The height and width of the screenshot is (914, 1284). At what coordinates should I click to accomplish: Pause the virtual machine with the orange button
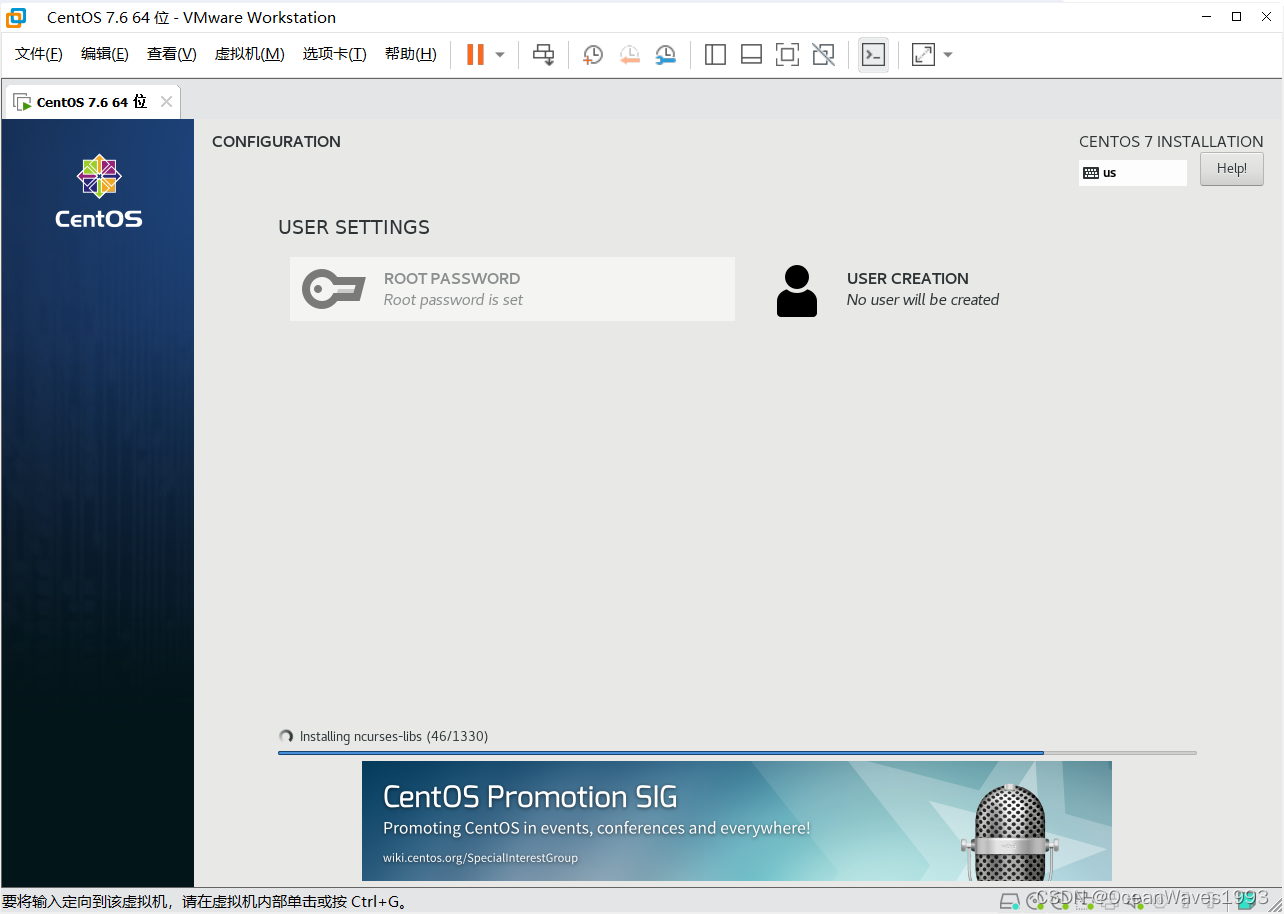pos(475,55)
